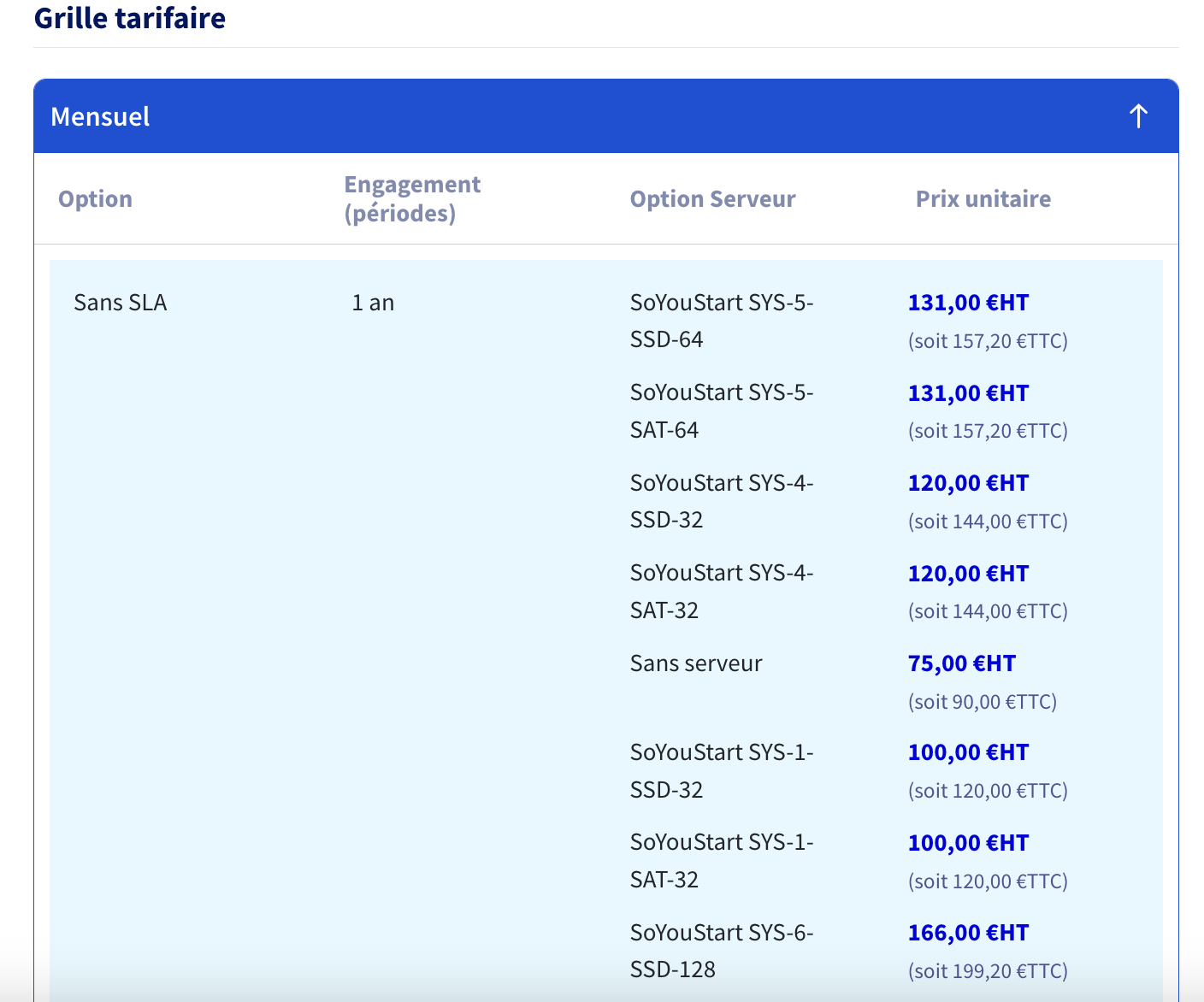Click the Mensuel accordion header title

pos(100,117)
